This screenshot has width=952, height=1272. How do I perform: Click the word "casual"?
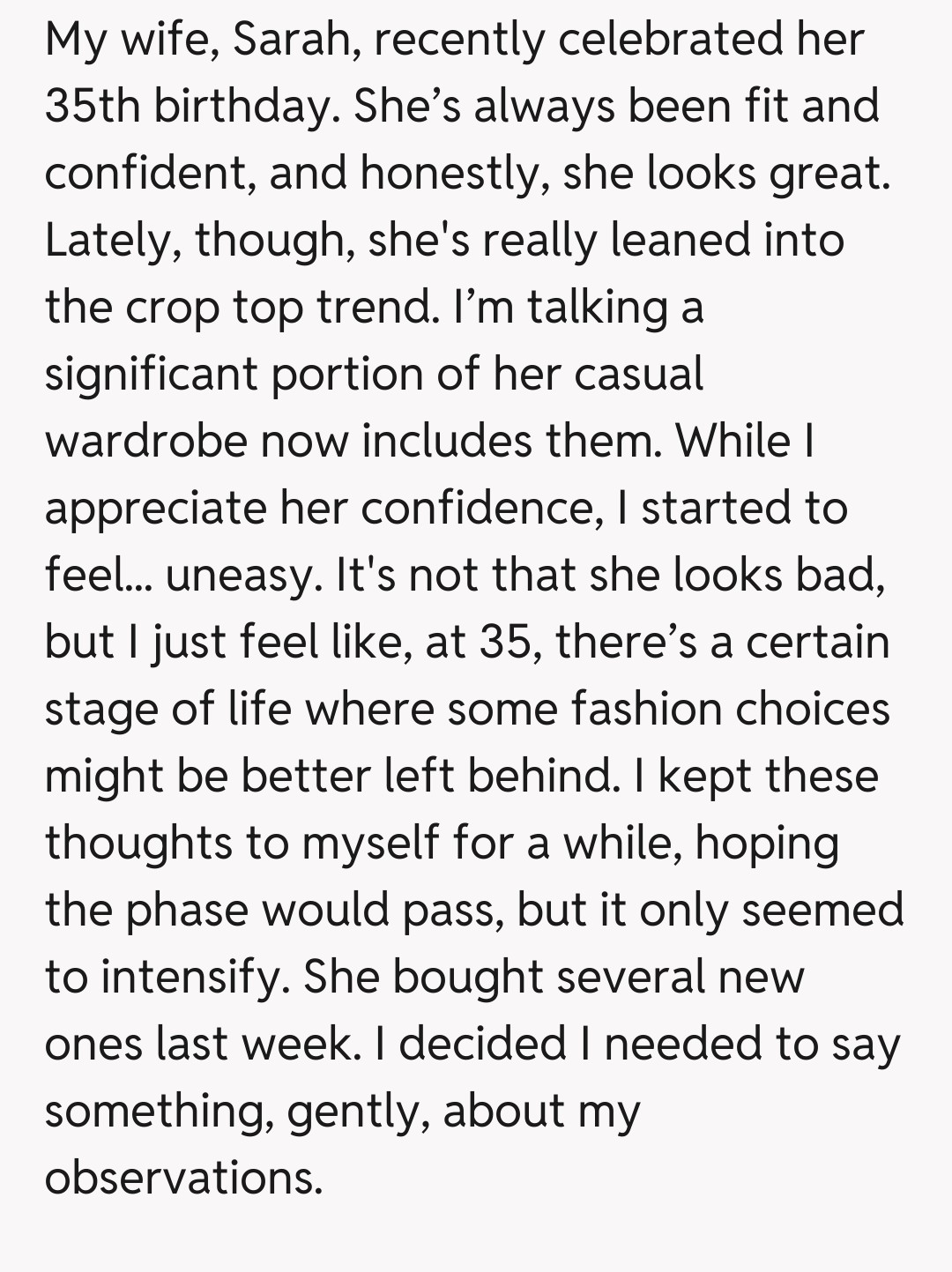639,374
